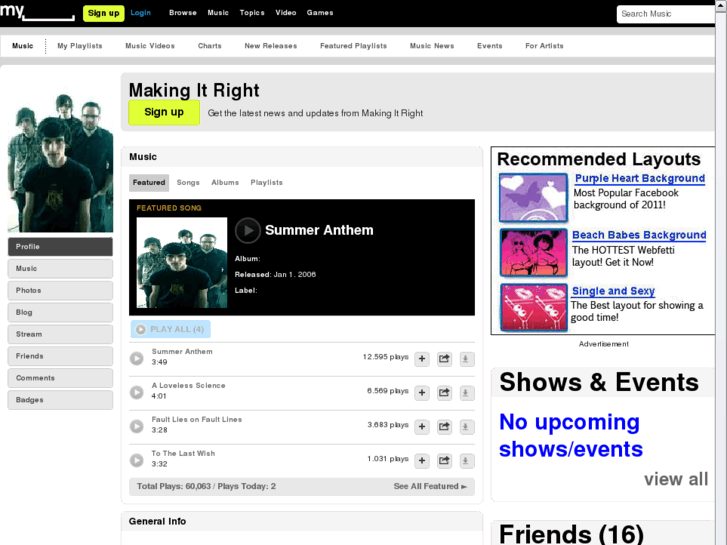Viewport: 727px width, 545px height.
Task: Go to Music Videos
Action: click(150, 46)
